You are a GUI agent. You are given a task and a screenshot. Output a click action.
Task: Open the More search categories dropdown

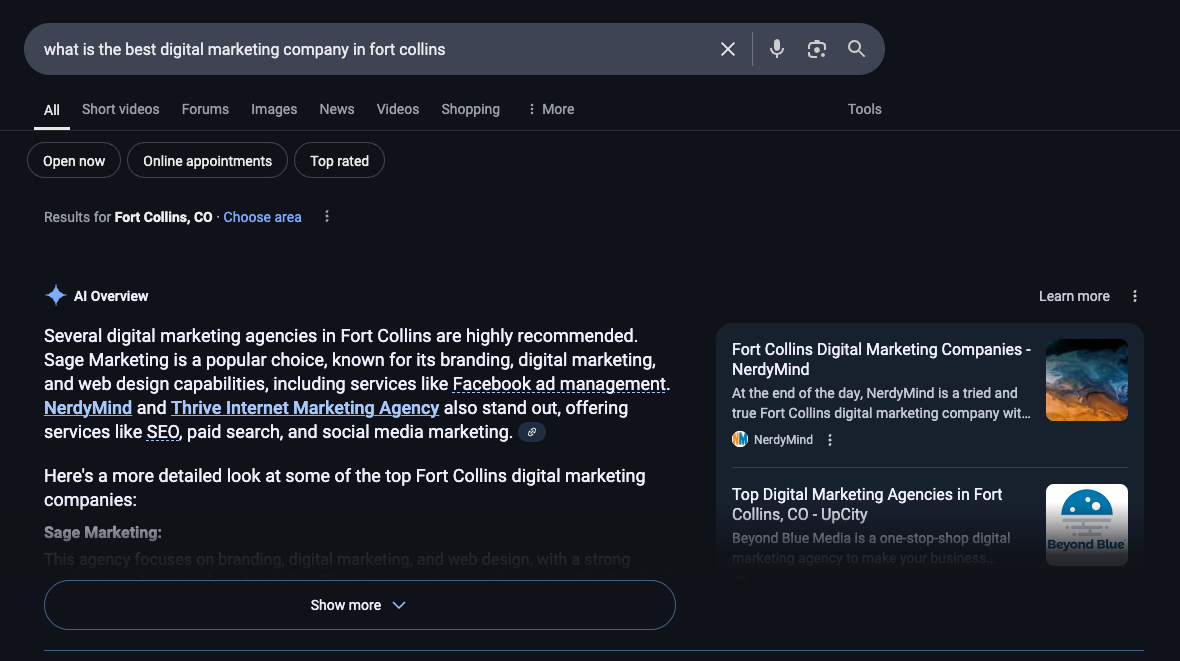pos(550,109)
